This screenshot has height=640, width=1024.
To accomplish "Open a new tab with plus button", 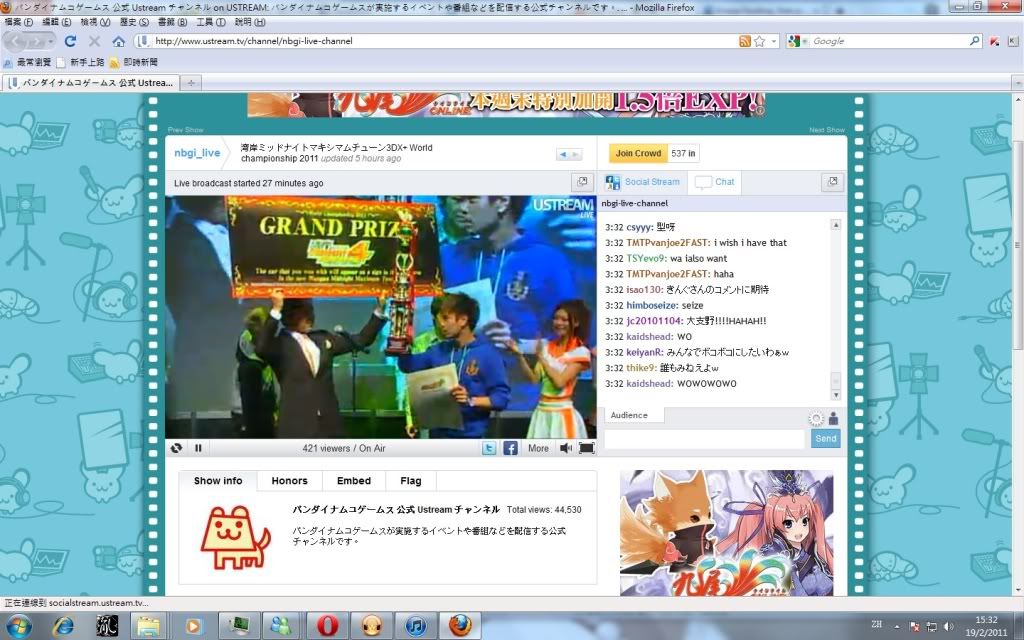I will click(191, 83).
